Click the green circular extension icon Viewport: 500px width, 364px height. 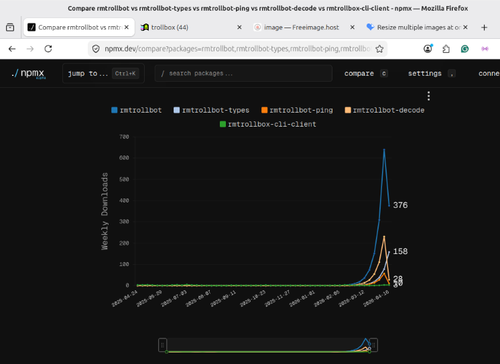tap(465, 49)
